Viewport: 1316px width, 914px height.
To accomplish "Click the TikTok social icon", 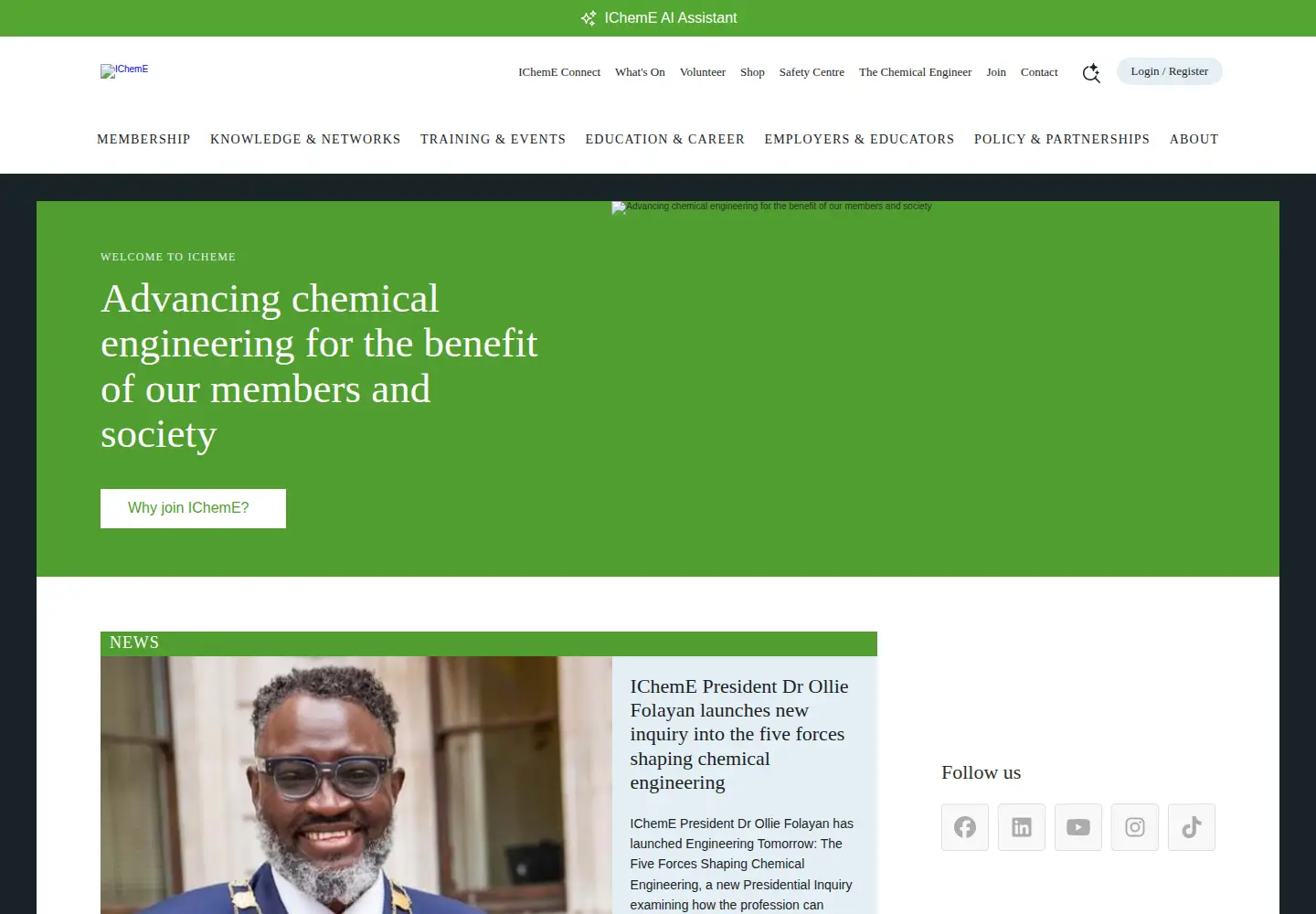I will [x=1192, y=827].
